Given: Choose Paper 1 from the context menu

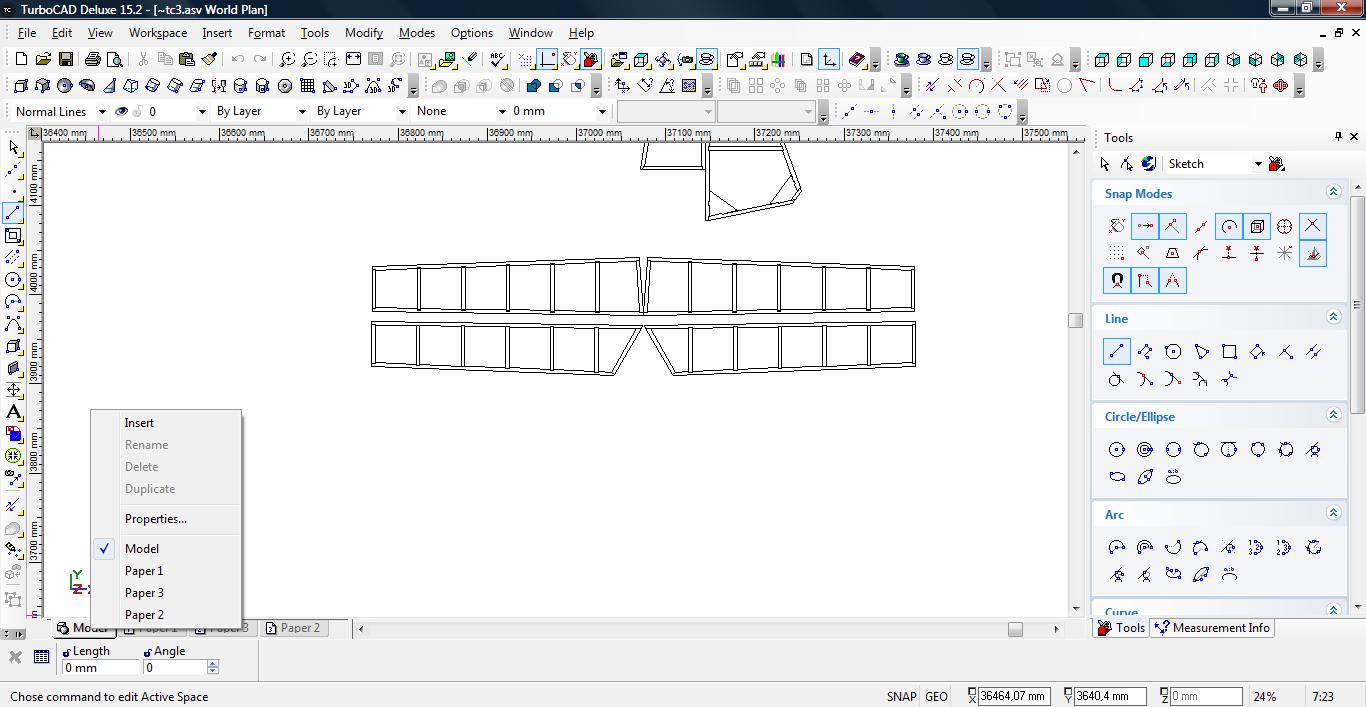Looking at the screenshot, I should pos(144,571).
